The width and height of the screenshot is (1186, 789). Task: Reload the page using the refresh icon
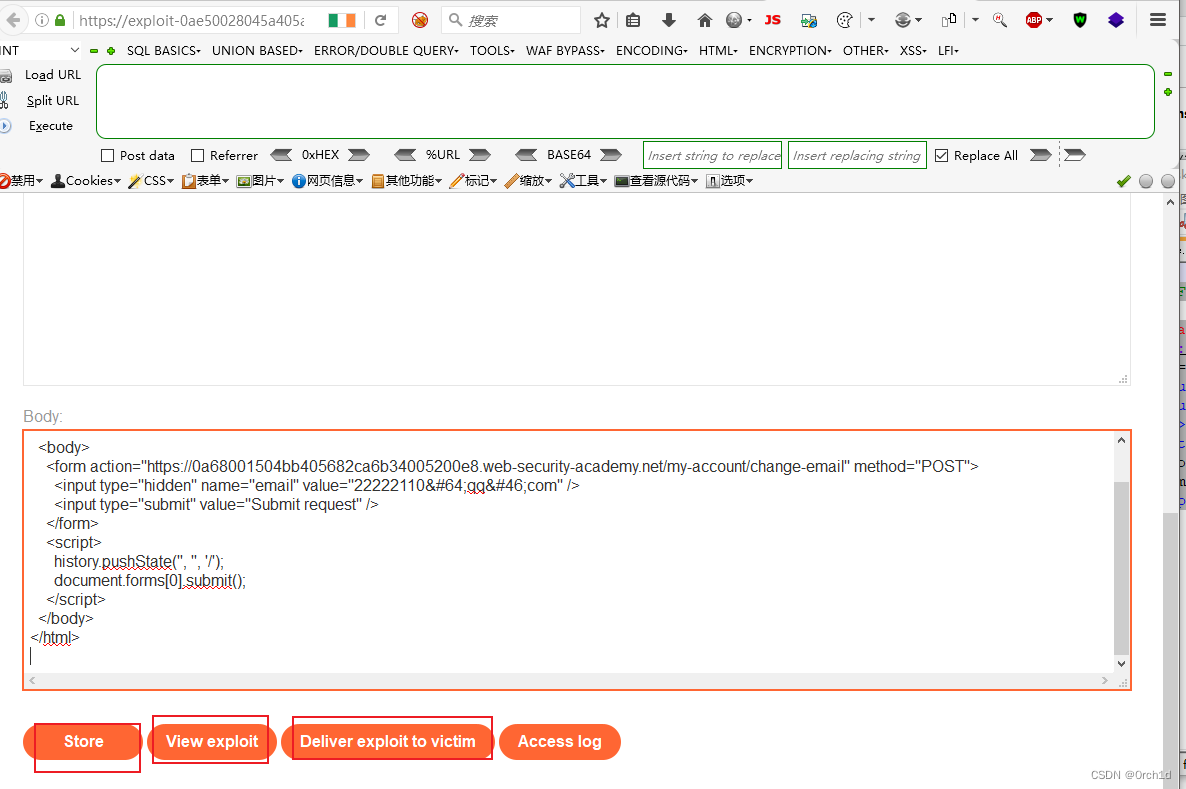point(380,20)
